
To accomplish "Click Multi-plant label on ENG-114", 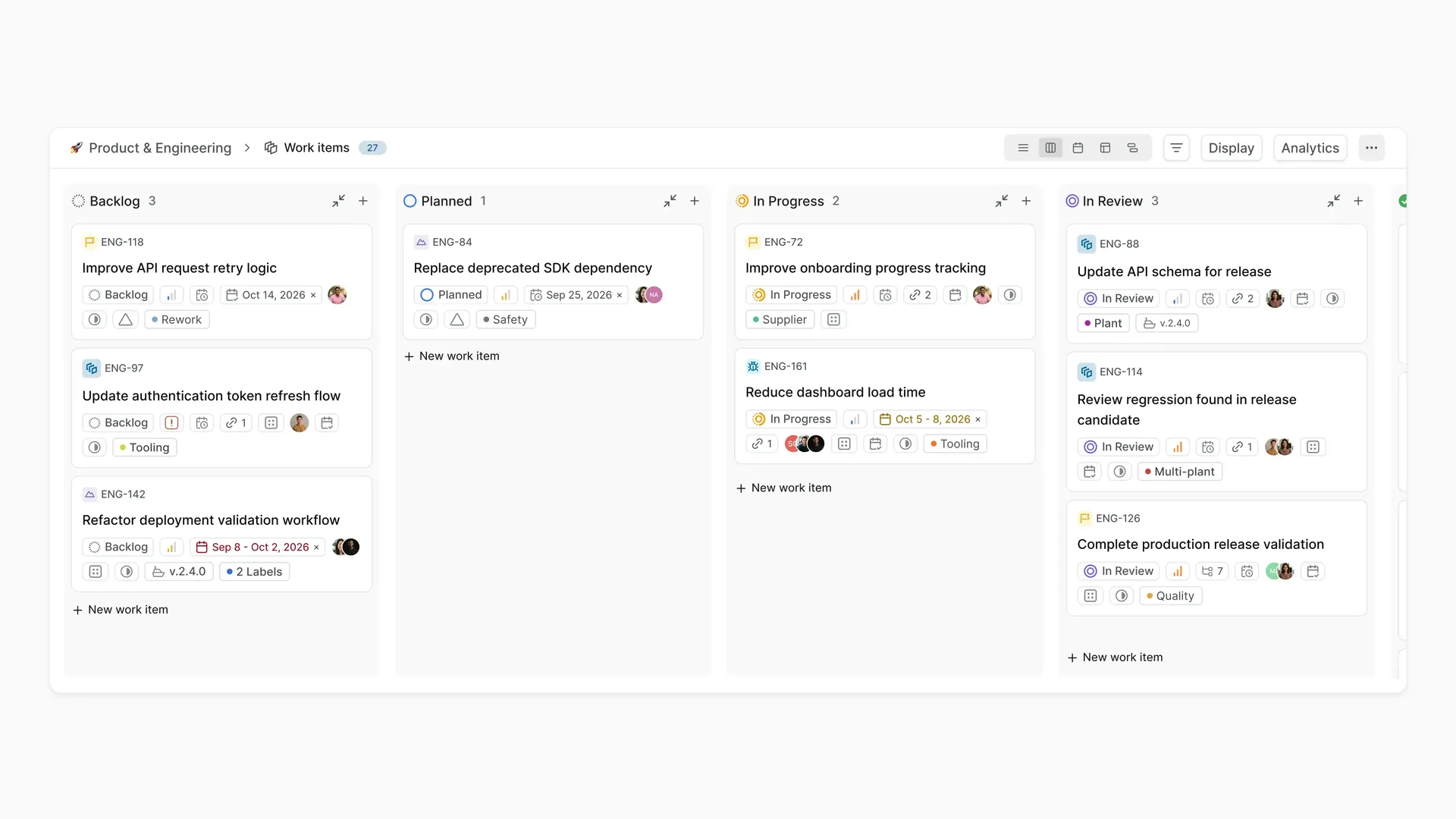I will (x=1180, y=472).
